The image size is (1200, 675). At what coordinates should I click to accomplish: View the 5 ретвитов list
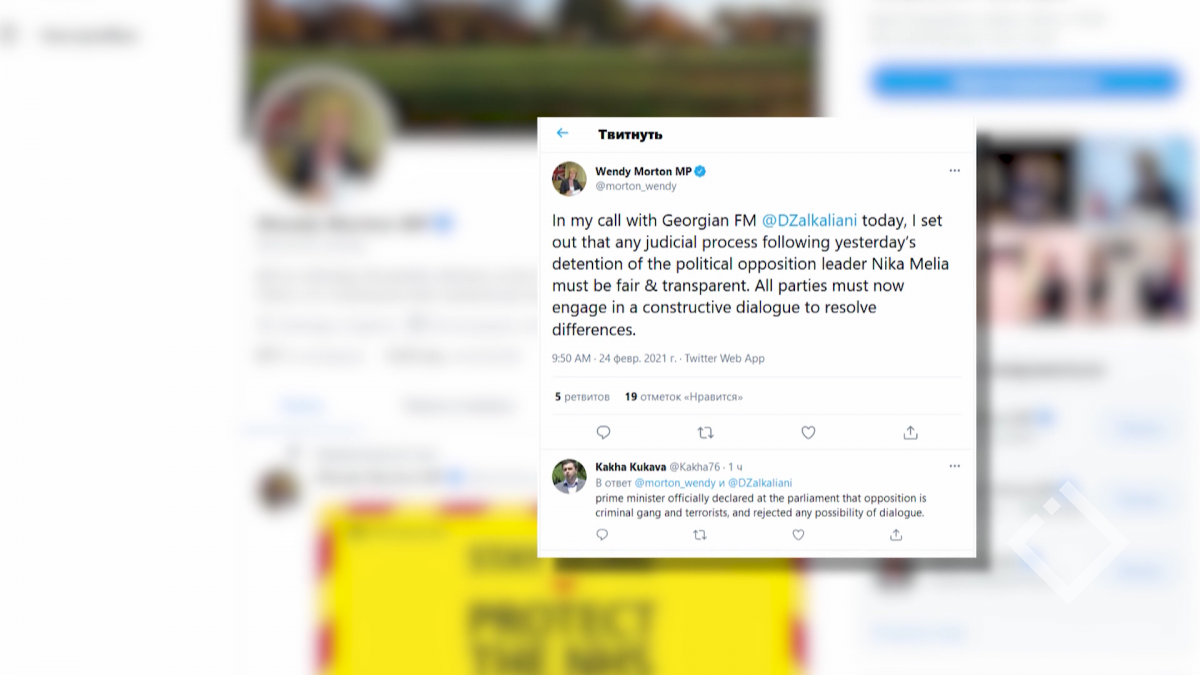(x=582, y=397)
